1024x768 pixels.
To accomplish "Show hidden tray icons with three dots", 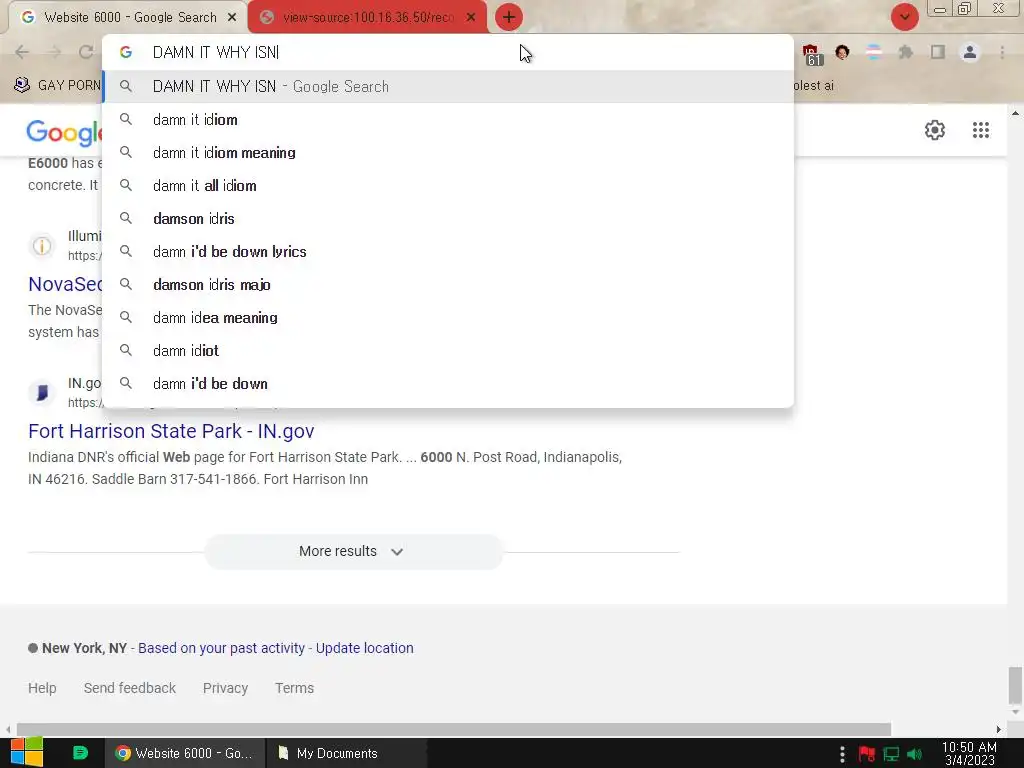I will click(842, 753).
